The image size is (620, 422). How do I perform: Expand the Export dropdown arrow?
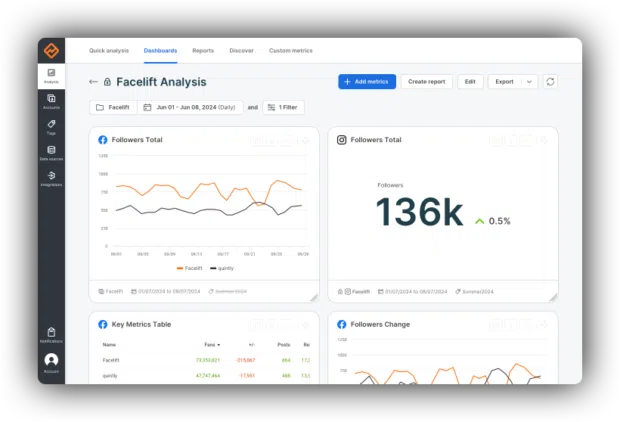(x=529, y=81)
